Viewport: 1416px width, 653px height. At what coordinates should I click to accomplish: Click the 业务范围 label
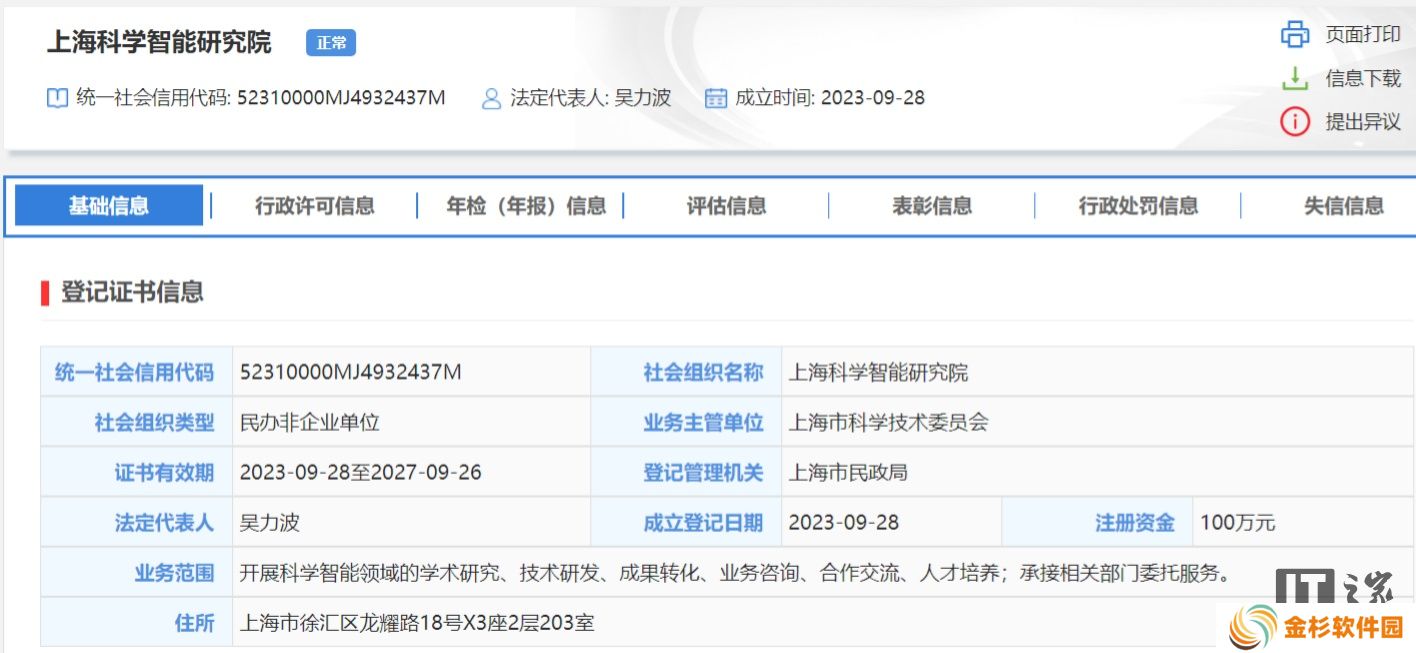[x=174, y=573]
